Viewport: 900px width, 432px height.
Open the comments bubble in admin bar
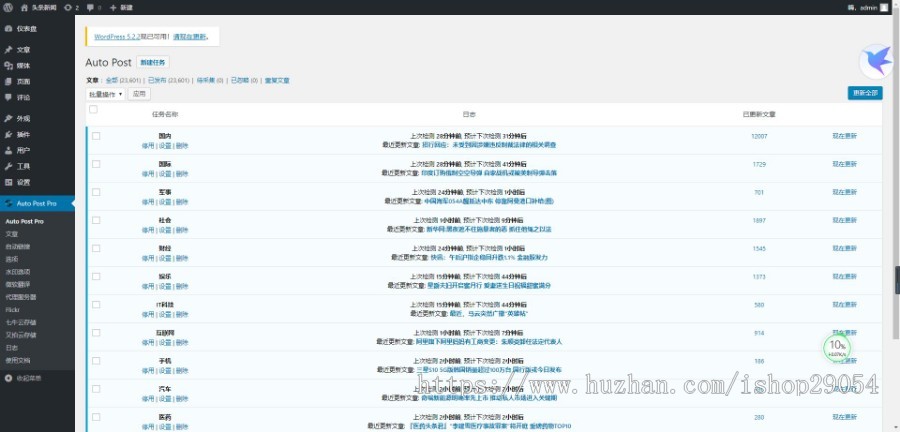tap(90, 7)
